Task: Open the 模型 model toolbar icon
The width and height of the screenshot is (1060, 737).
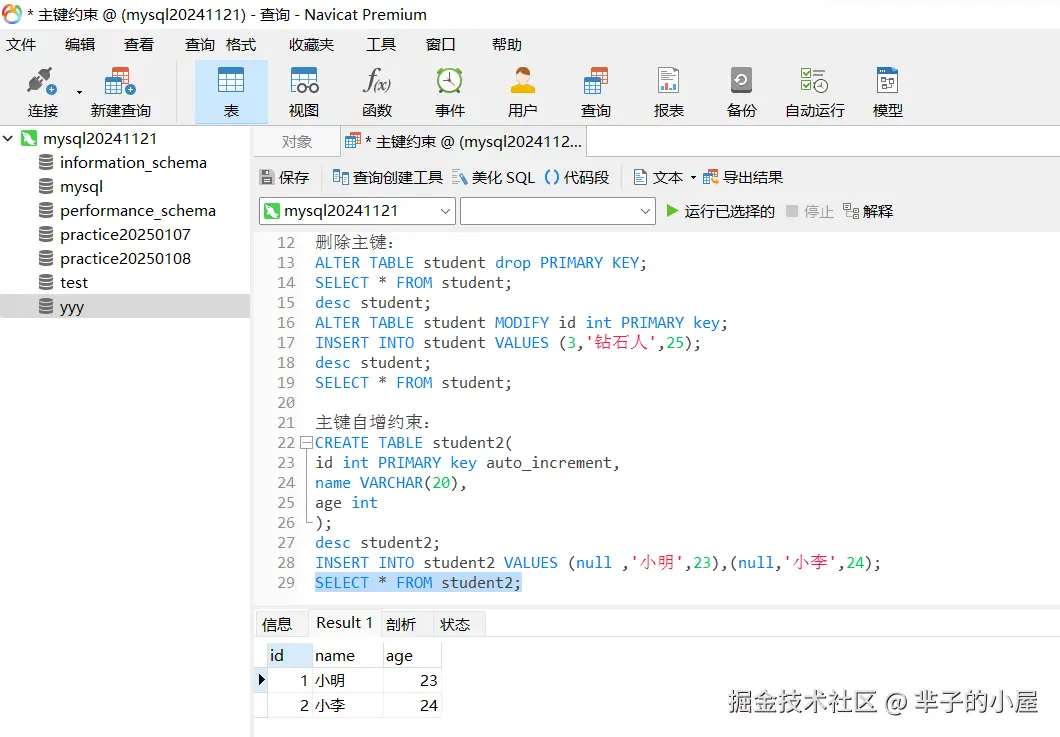Action: [x=888, y=91]
